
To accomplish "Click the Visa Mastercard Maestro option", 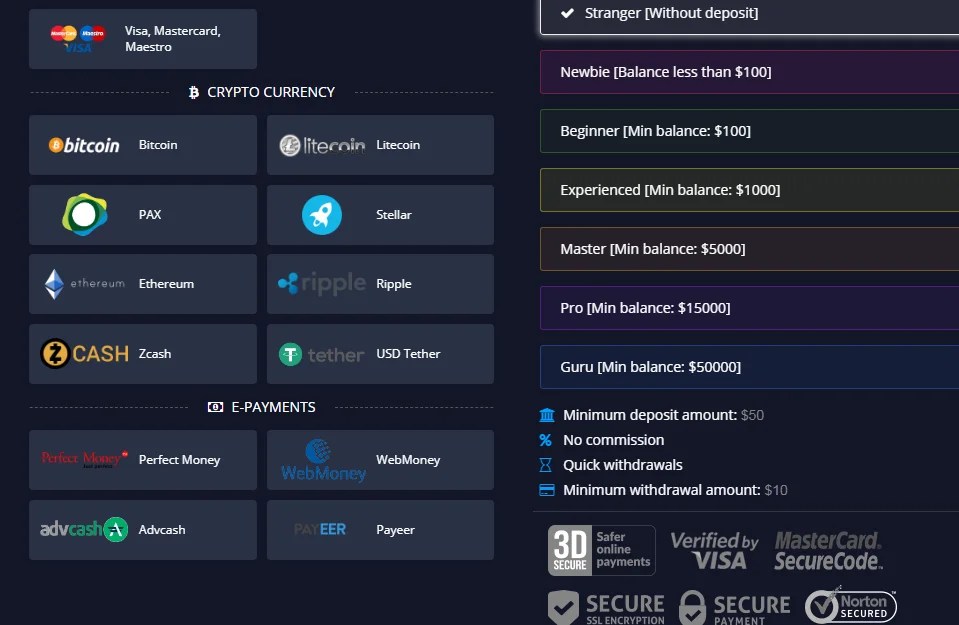I will click(142, 38).
